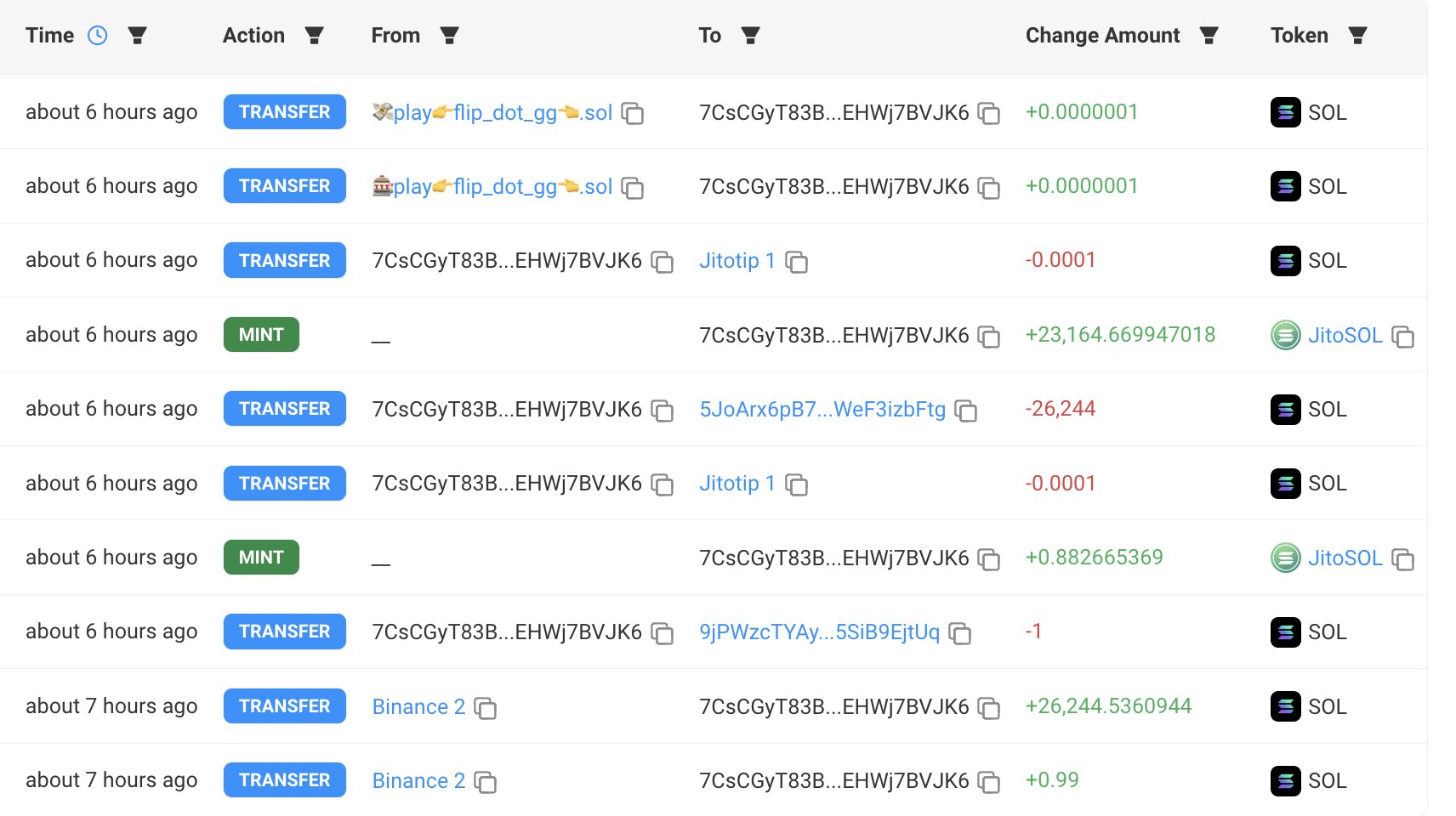Click MINT badge in +23,164.669947018 row
Screen dimensions: 1456x816
(261, 334)
